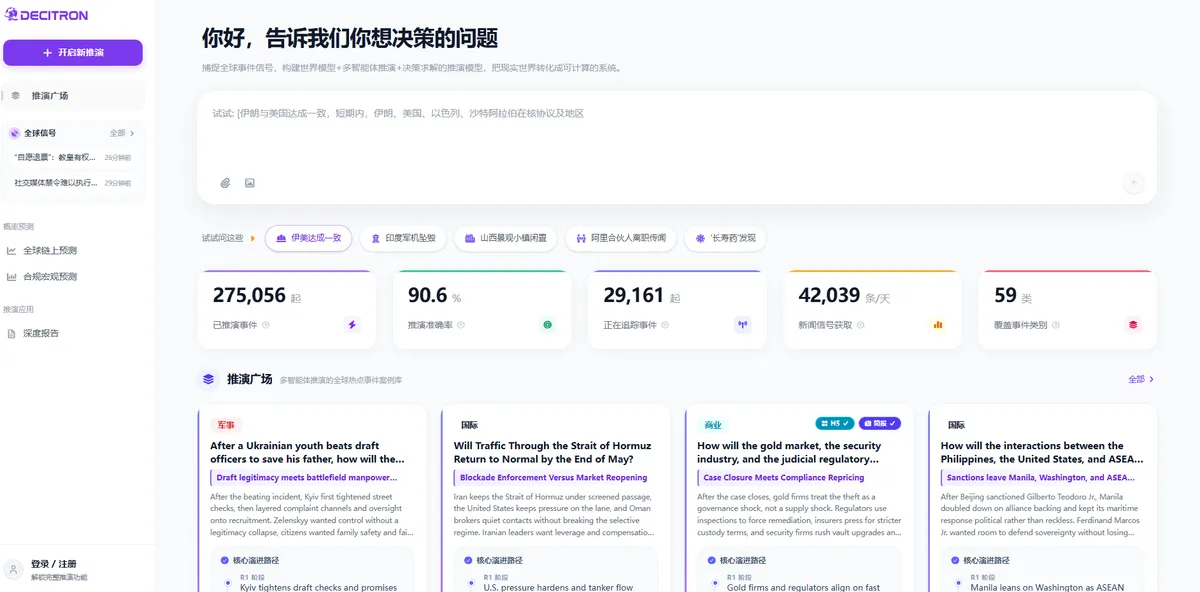
Task: Click the paperclip attachment icon
Action: point(226,183)
